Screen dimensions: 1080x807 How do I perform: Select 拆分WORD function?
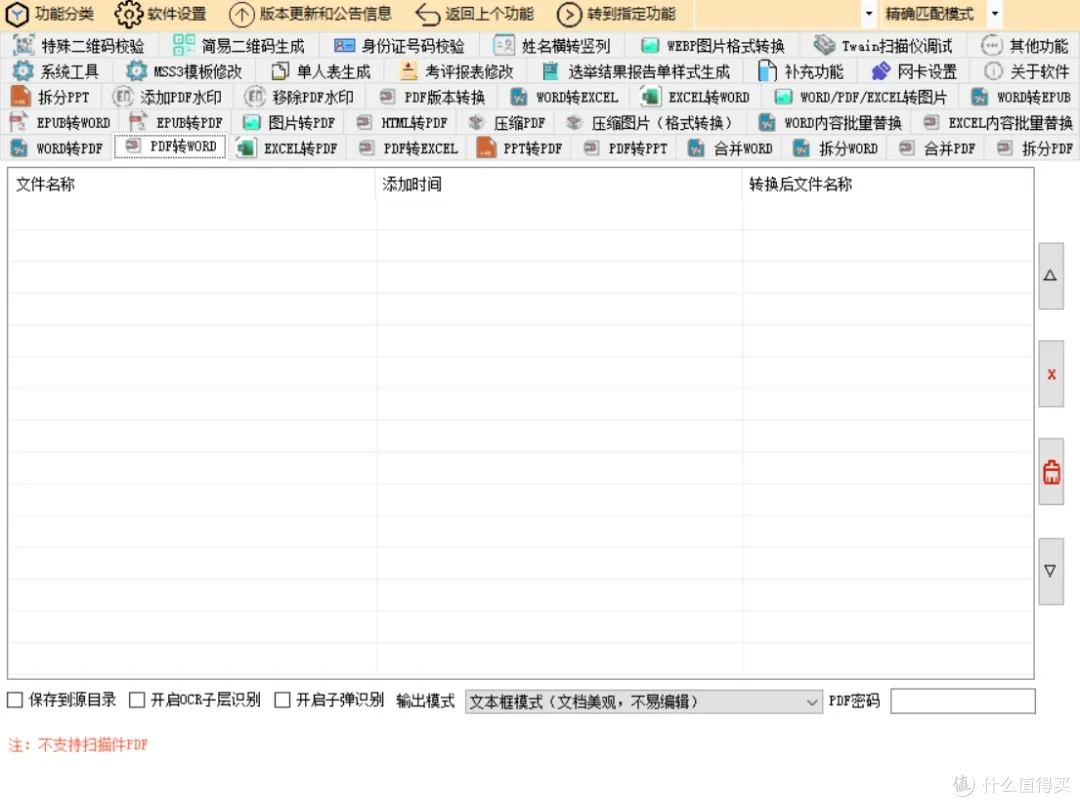[835, 148]
